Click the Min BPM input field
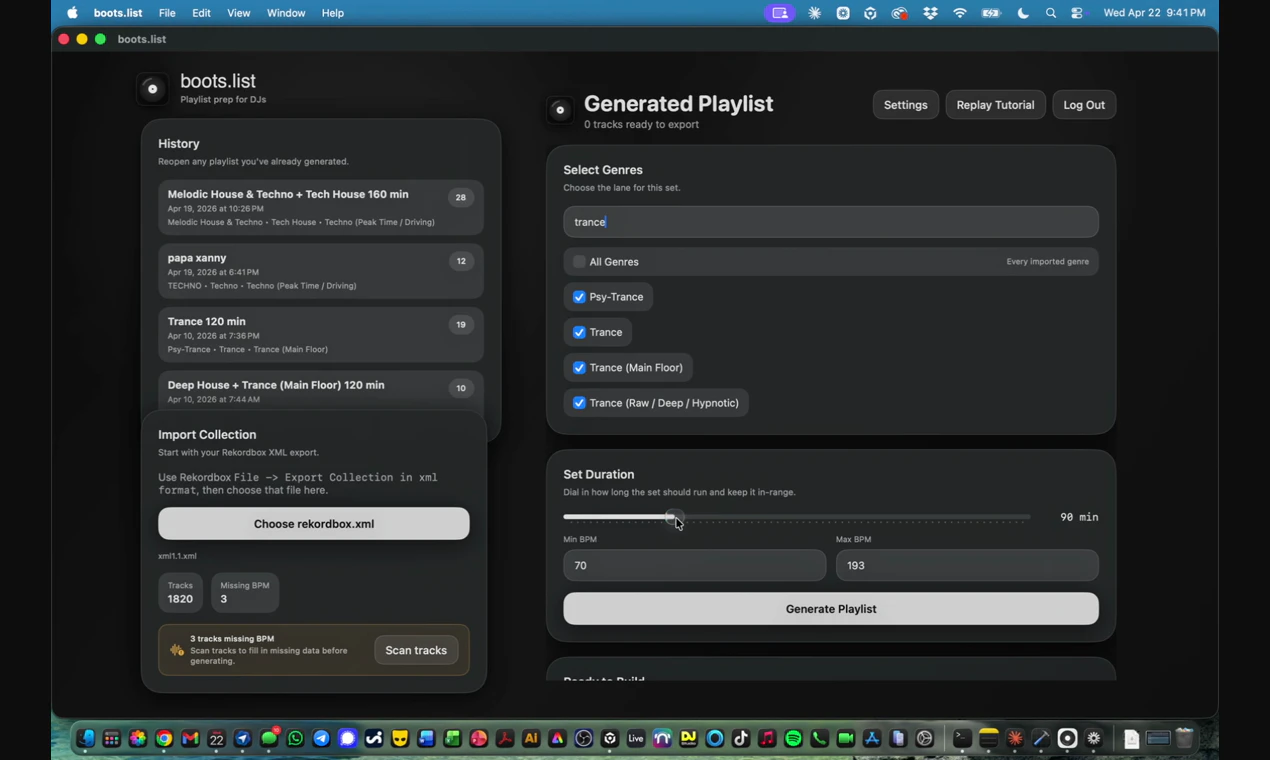 click(694, 565)
